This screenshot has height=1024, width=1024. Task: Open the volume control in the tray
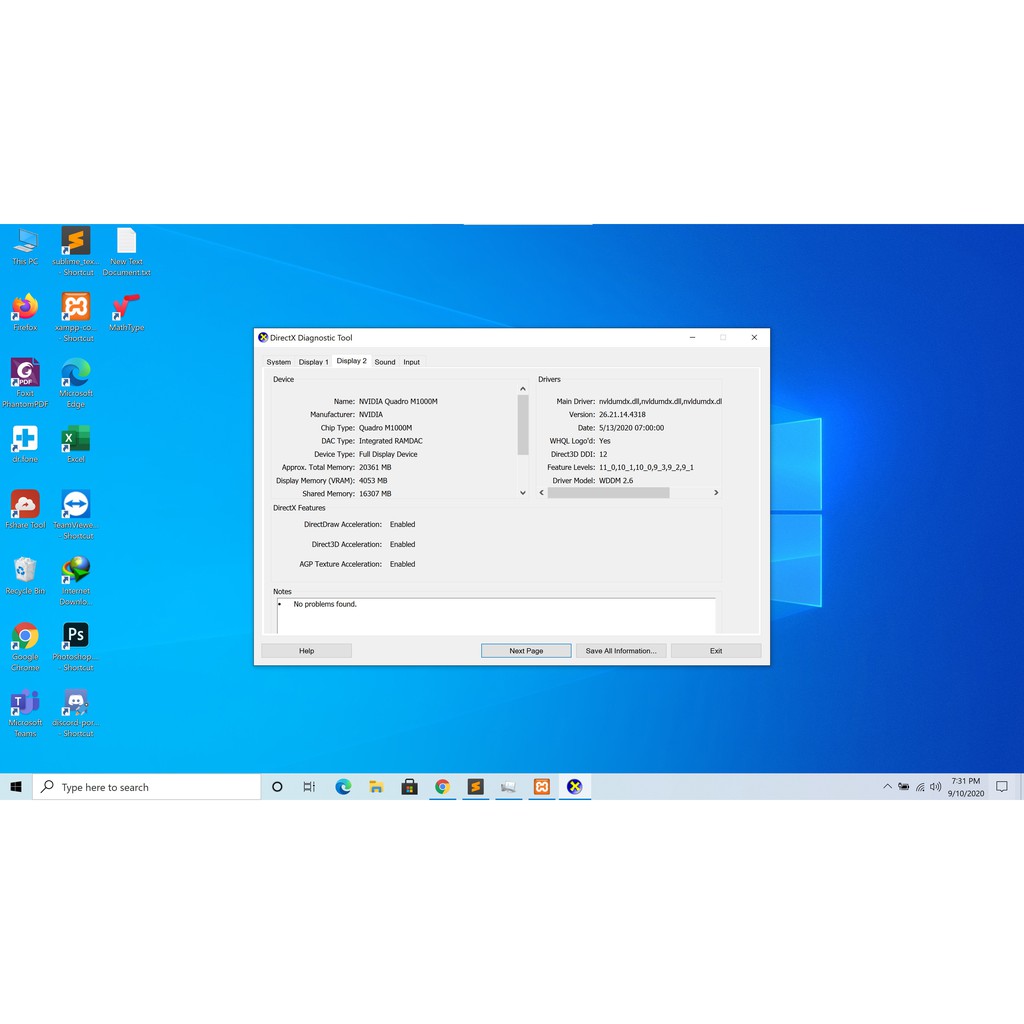tap(933, 787)
